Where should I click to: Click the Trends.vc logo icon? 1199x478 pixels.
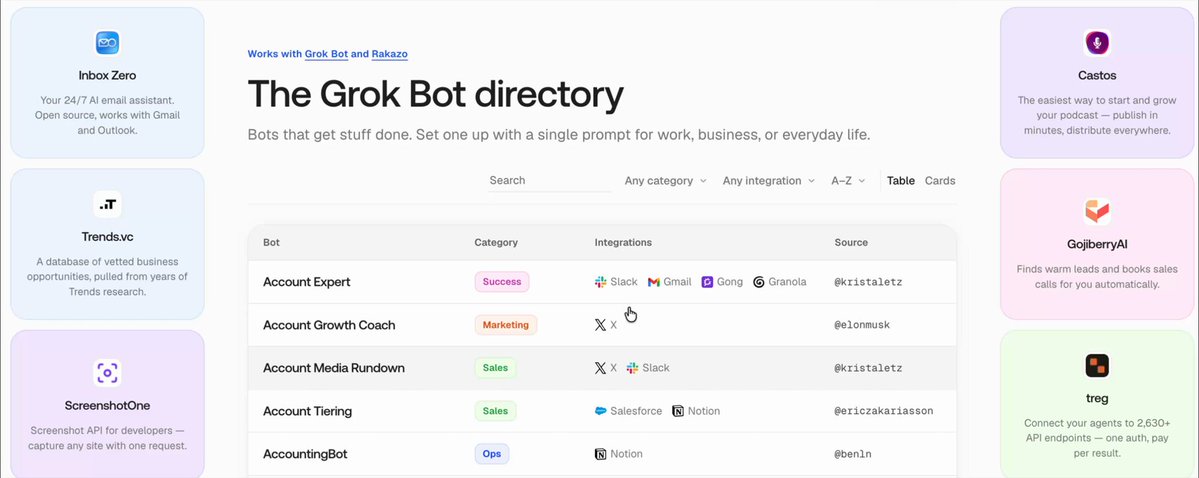(107, 204)
